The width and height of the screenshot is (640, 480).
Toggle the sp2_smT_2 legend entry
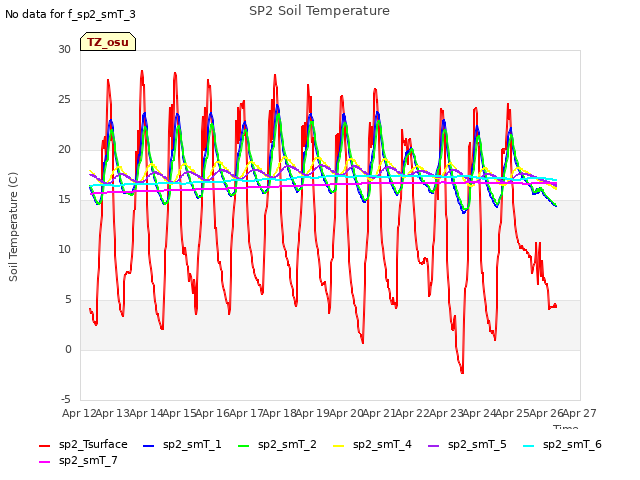coord(277,444)
